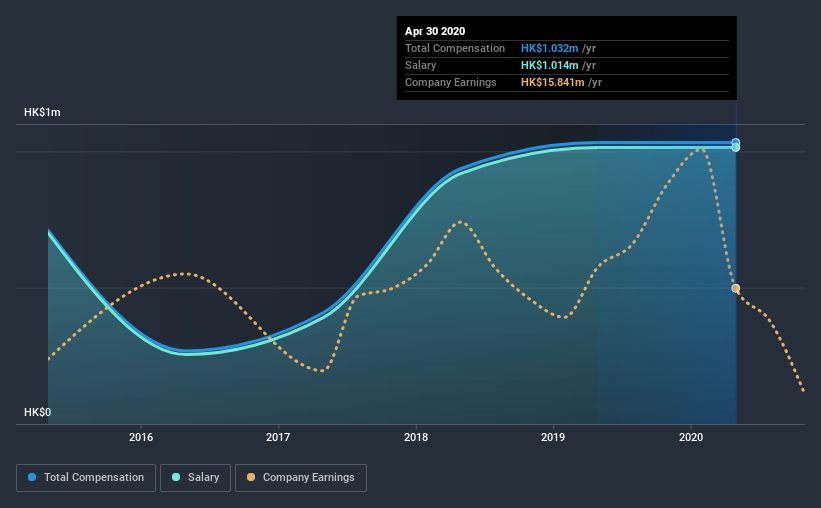Screen dimensions: 821x508
Task: Click the Apr 30 2020 tooltip date
Action: coord(435,31)
